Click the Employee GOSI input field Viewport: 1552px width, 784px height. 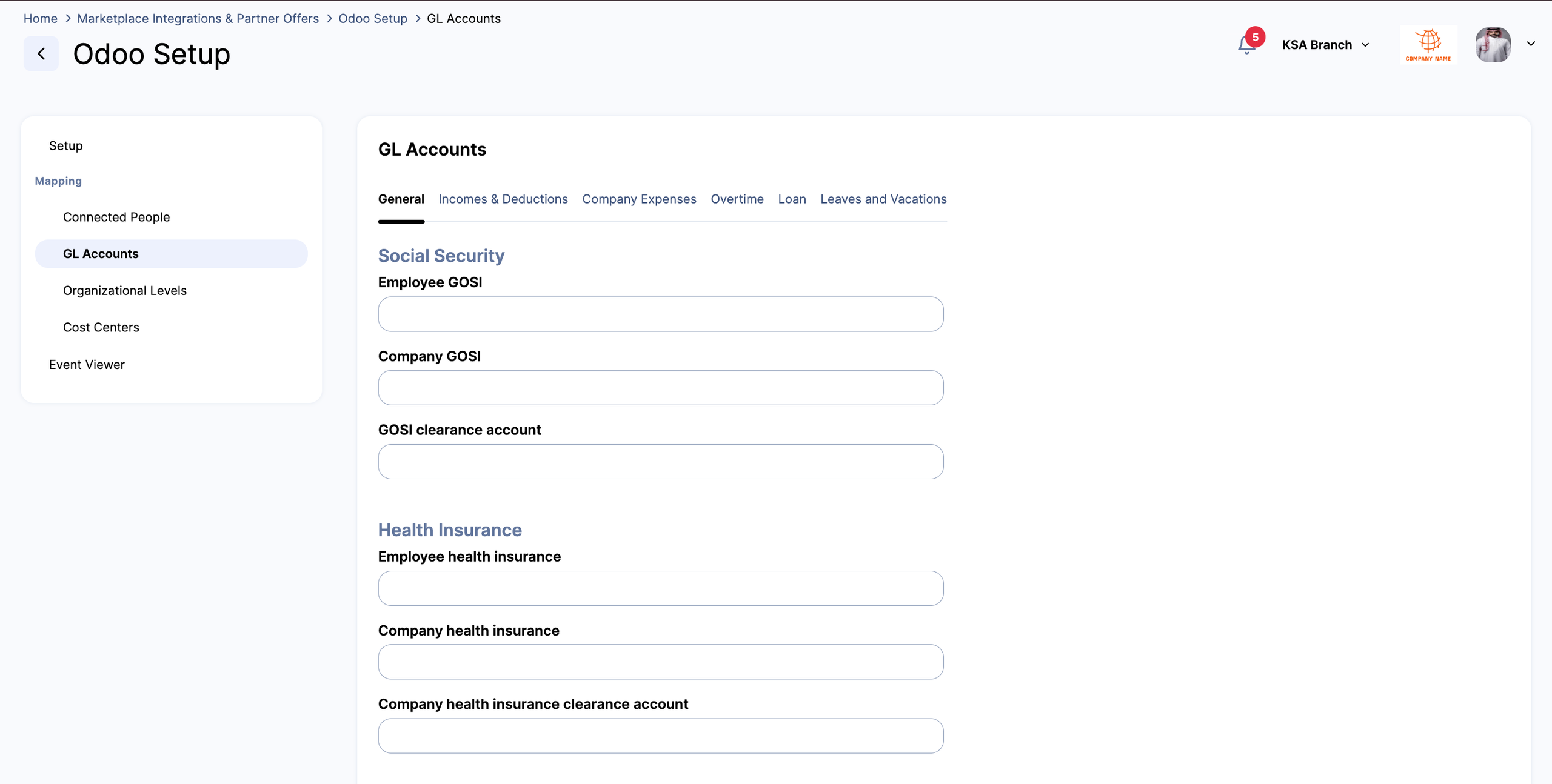(x=660, y=314)
